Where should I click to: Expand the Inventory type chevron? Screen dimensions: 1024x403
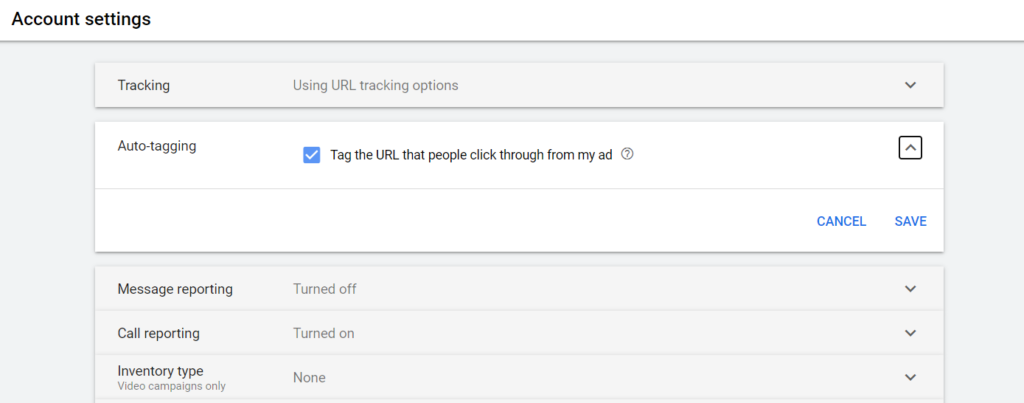tap(910, 377)
